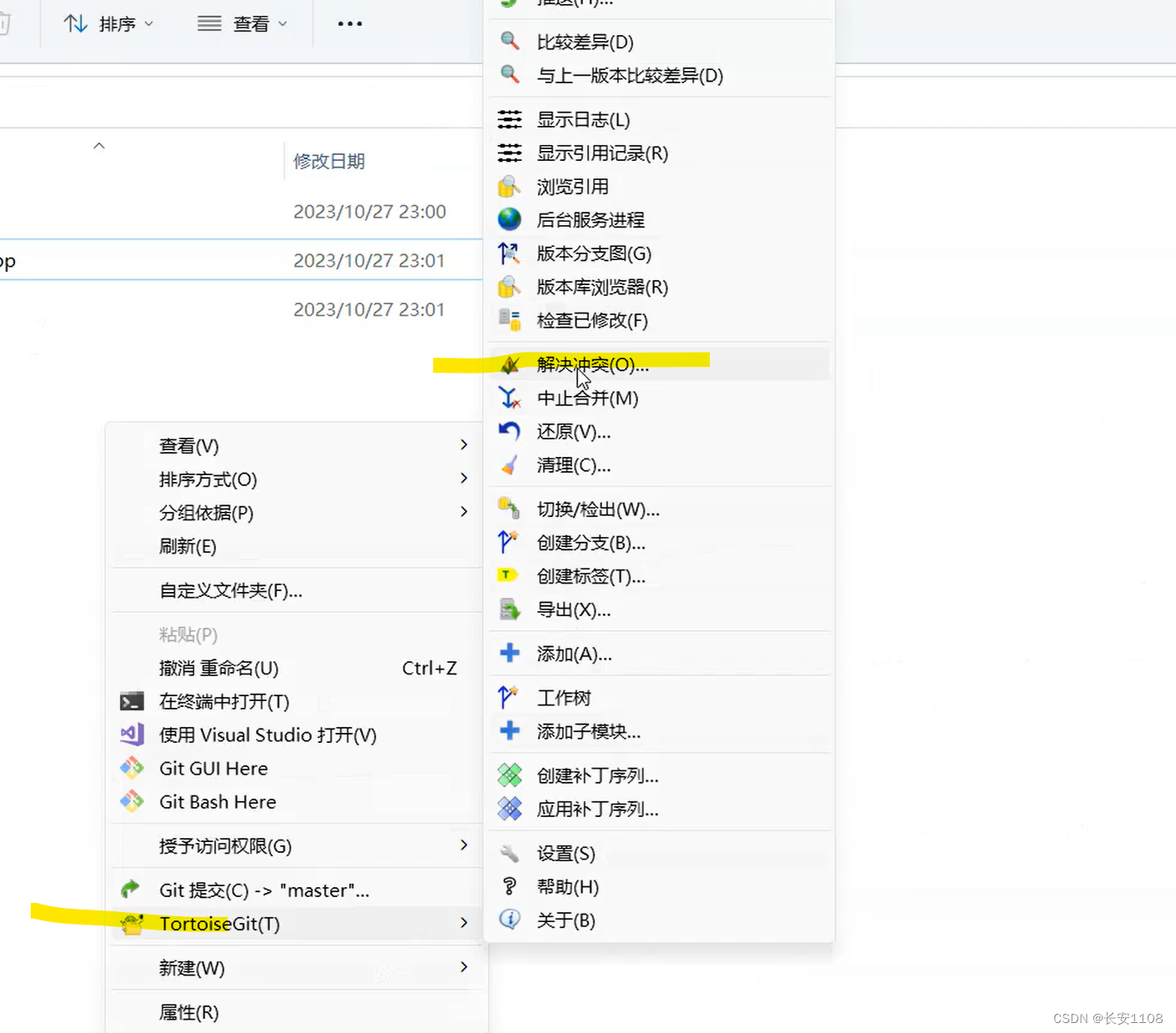Click the 设置 wrench icon

tap(509, 853)
